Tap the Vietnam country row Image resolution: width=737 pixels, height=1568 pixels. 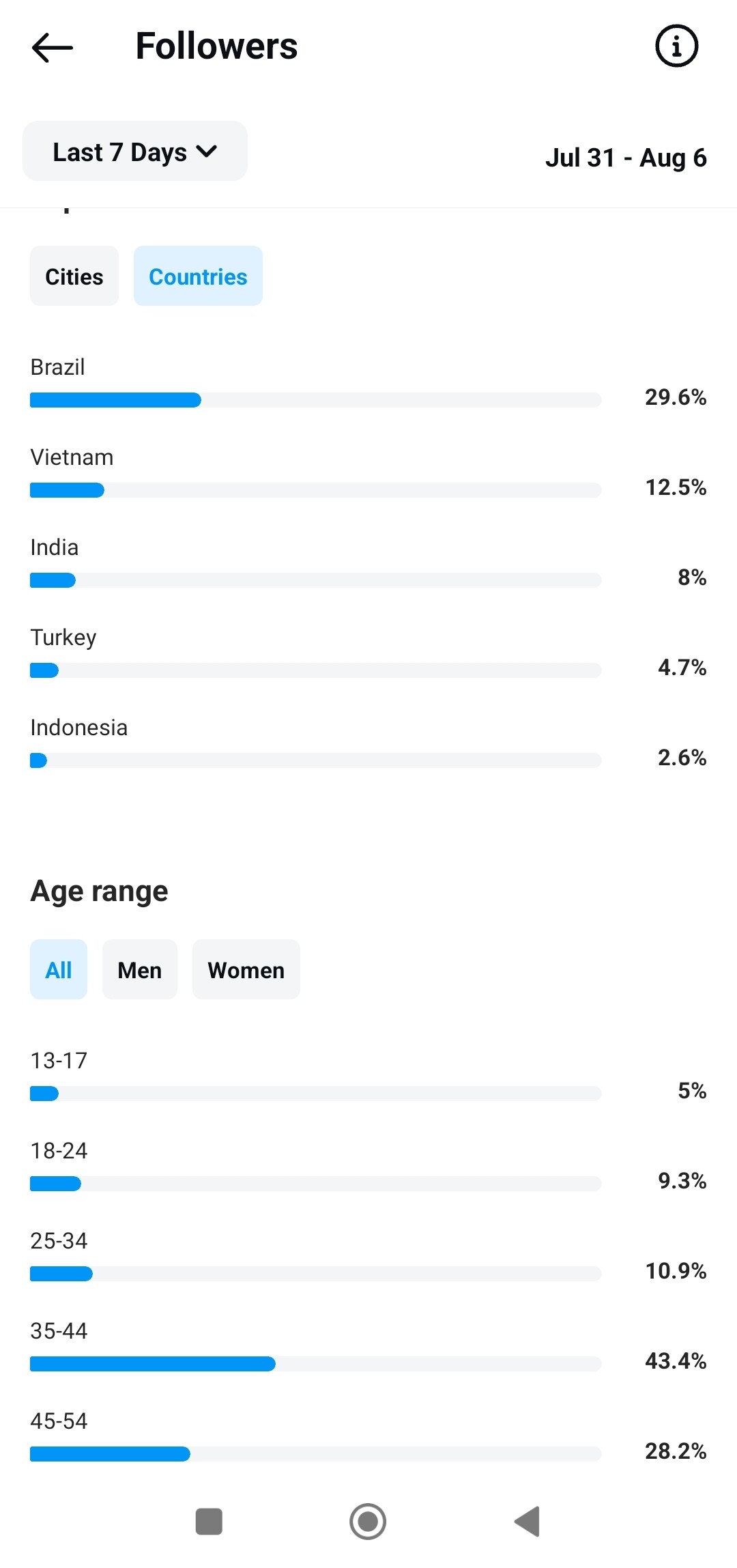369,472
